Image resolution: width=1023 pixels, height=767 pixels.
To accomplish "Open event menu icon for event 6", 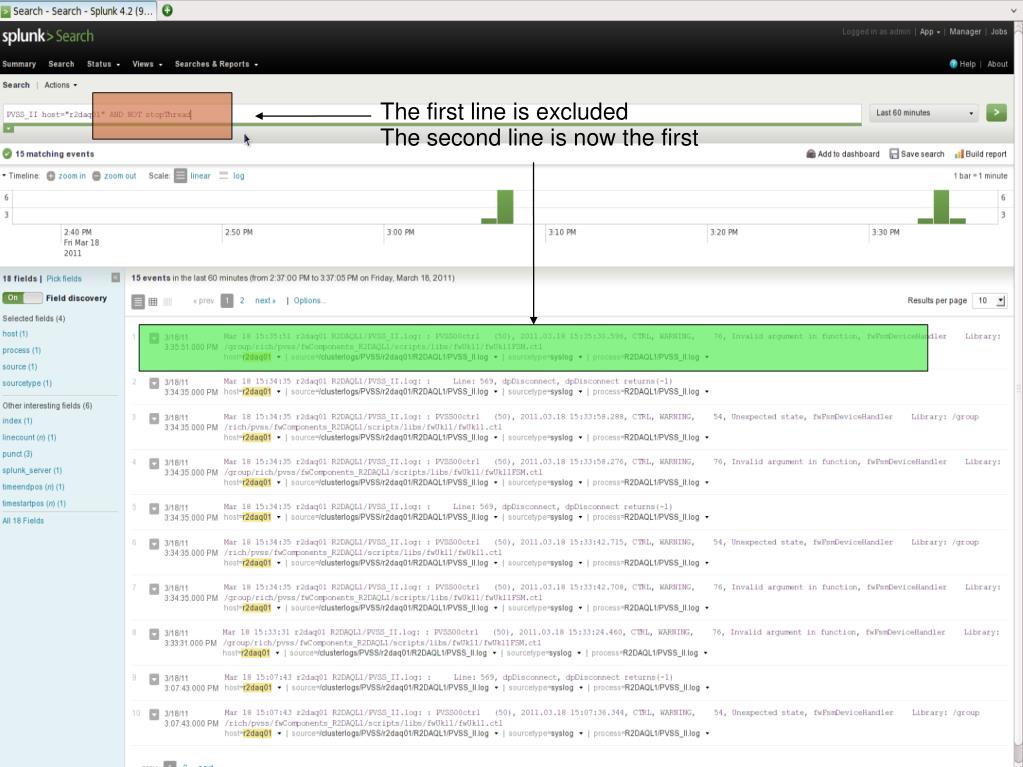I will point(154,544).
